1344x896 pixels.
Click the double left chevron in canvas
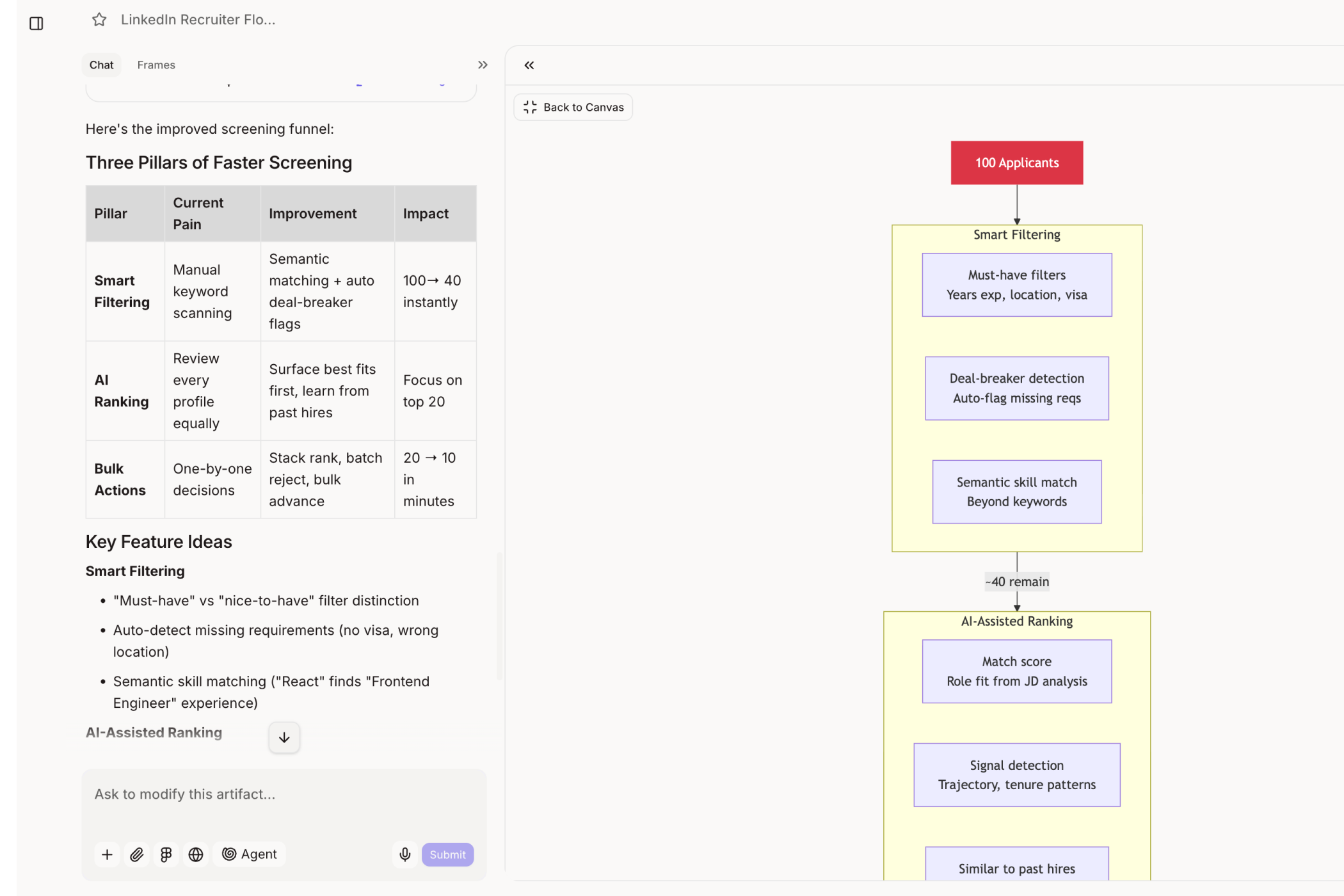[x=529, y=65]
